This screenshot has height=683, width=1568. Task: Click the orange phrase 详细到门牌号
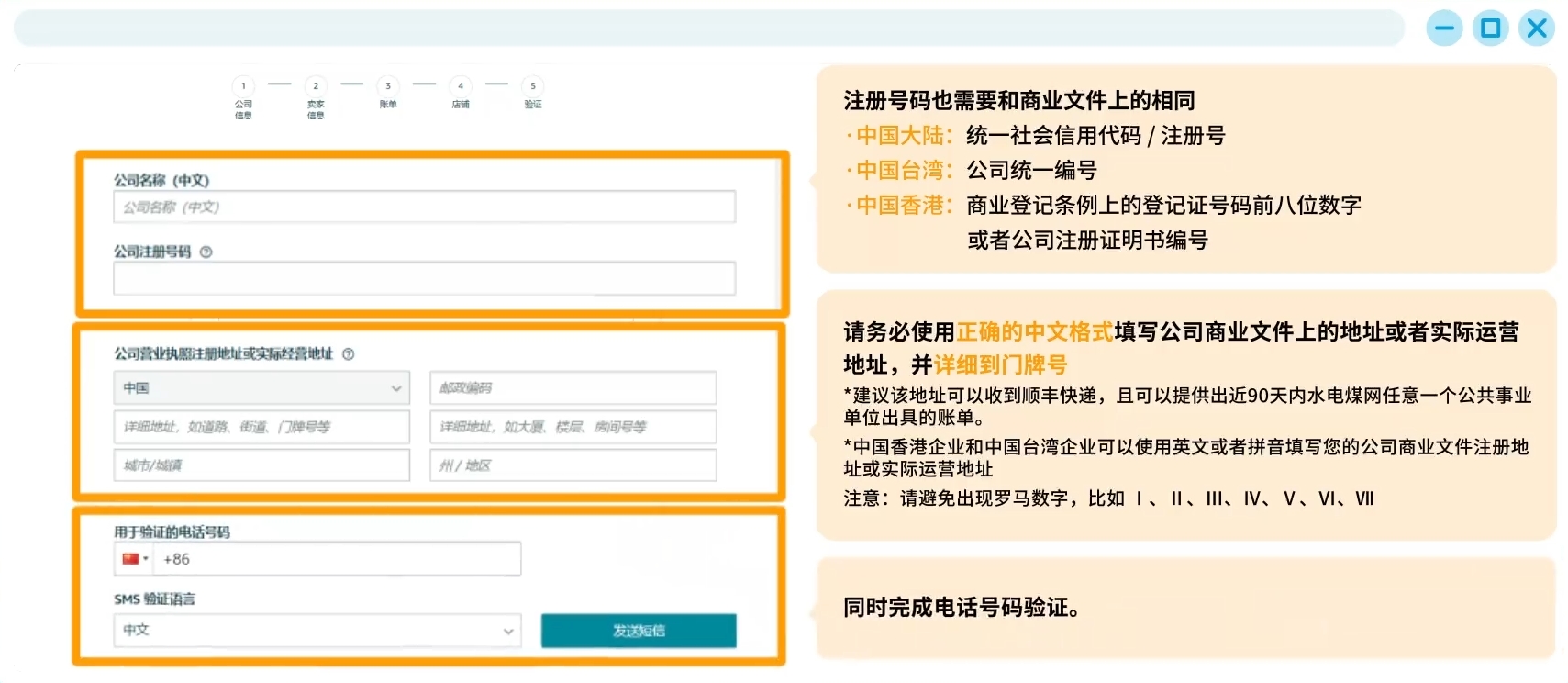1001,364
